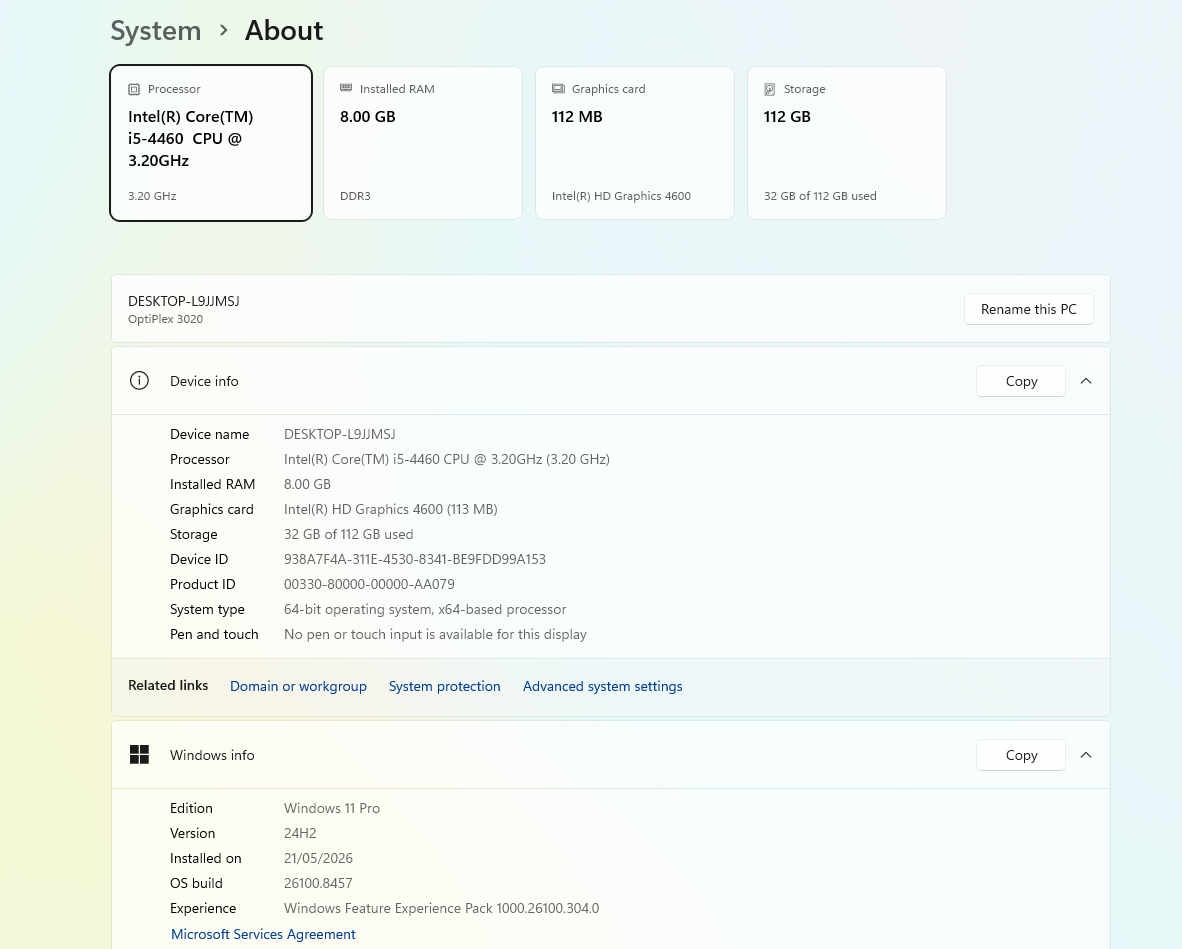Click the Device ID label
The image size is (1182, 949).
[199, 559]
